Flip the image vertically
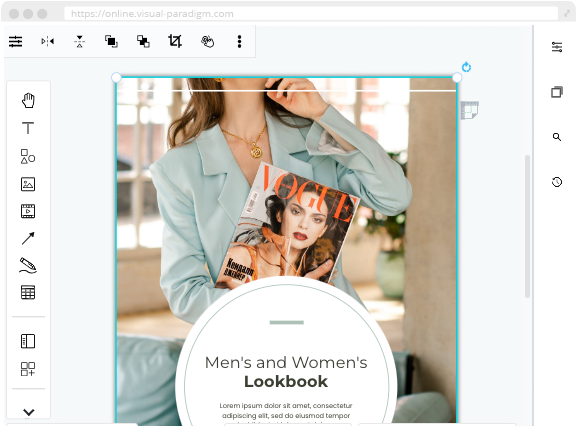 [79, 41]
